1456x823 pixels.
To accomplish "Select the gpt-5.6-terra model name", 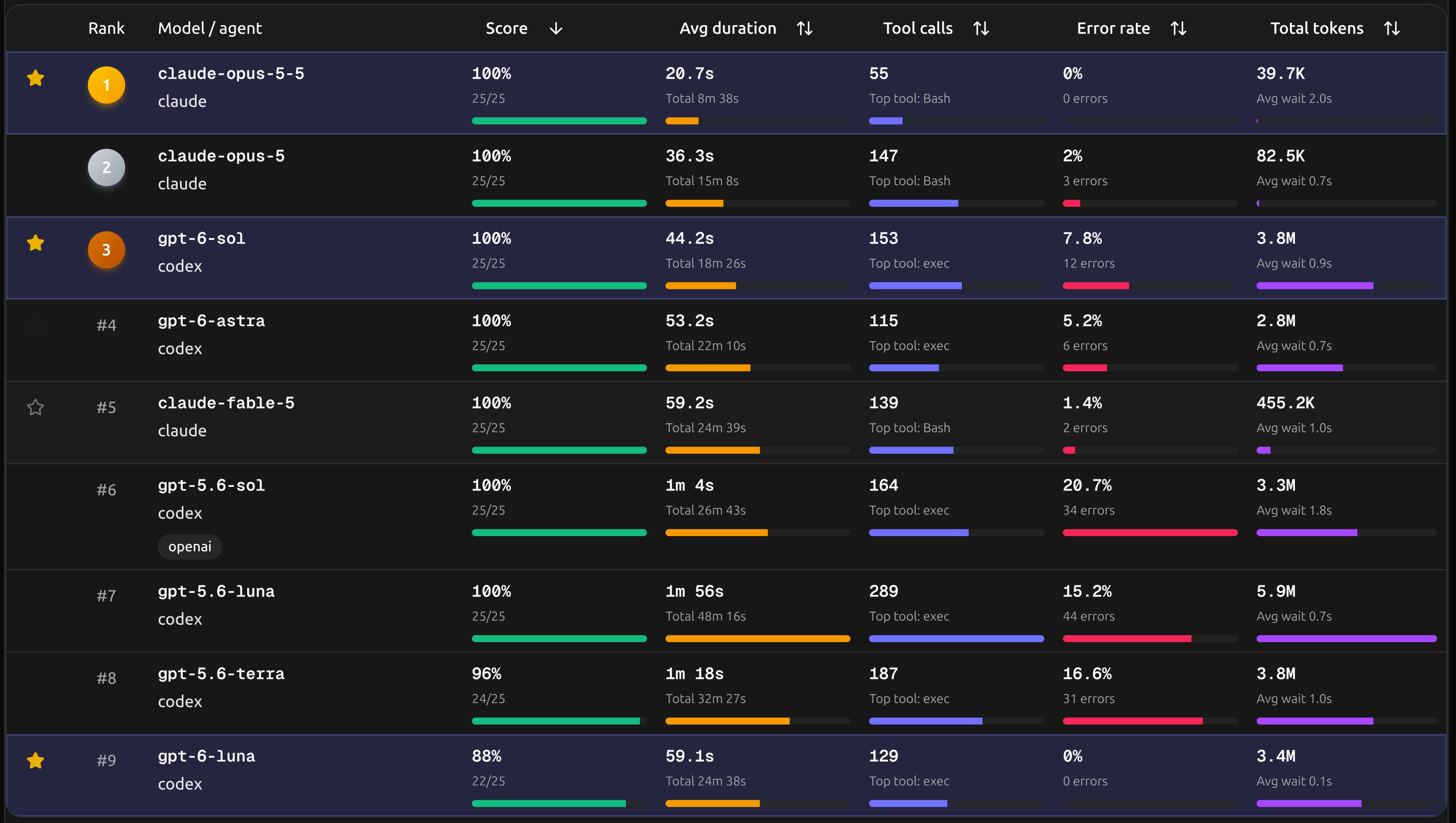I will [x=221, y=674].
